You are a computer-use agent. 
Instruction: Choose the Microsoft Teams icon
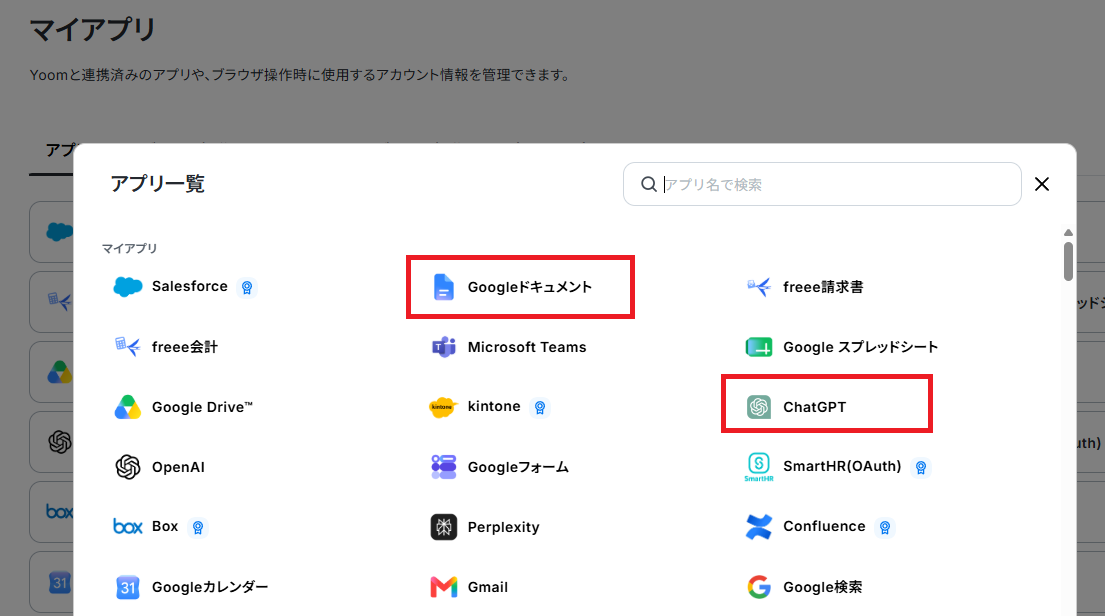pos(443,347)
